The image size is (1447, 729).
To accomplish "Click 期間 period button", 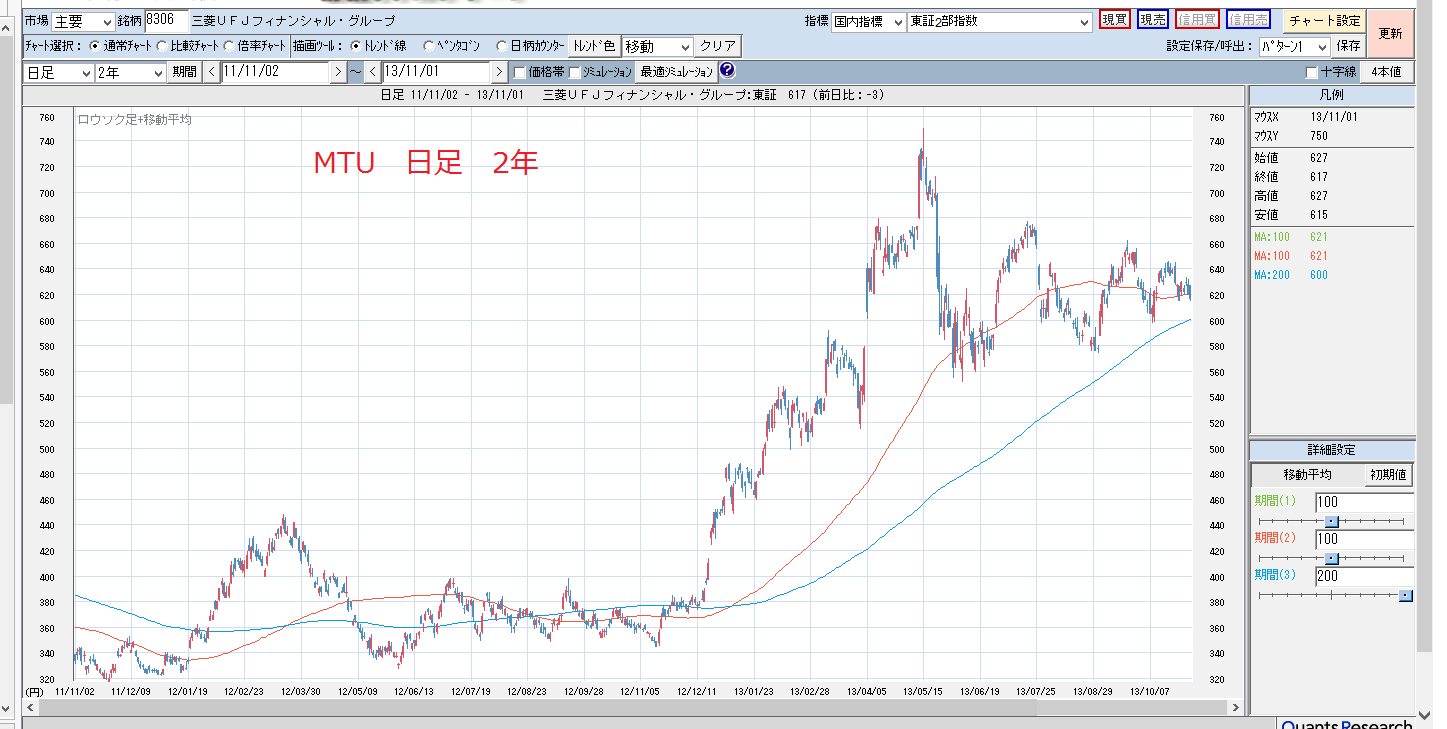I will click(184, 72).
